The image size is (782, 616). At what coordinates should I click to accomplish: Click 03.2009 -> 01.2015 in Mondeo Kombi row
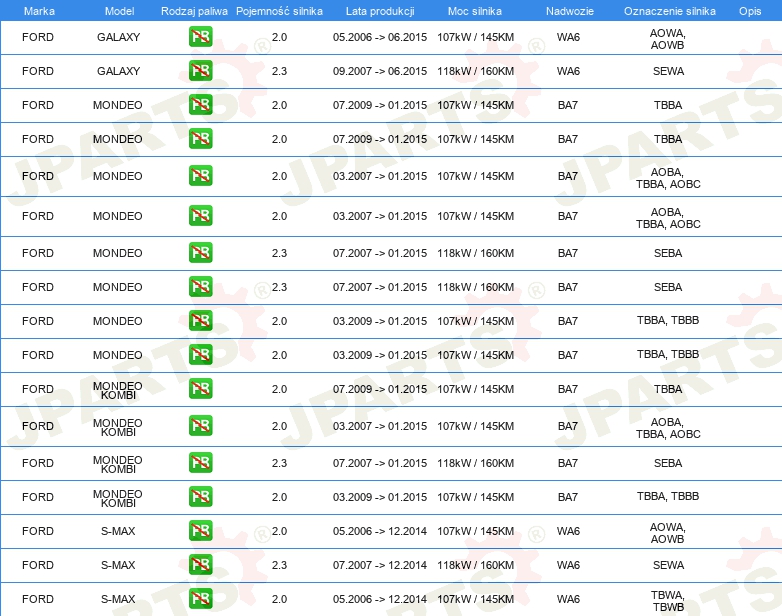coord(380,497)
